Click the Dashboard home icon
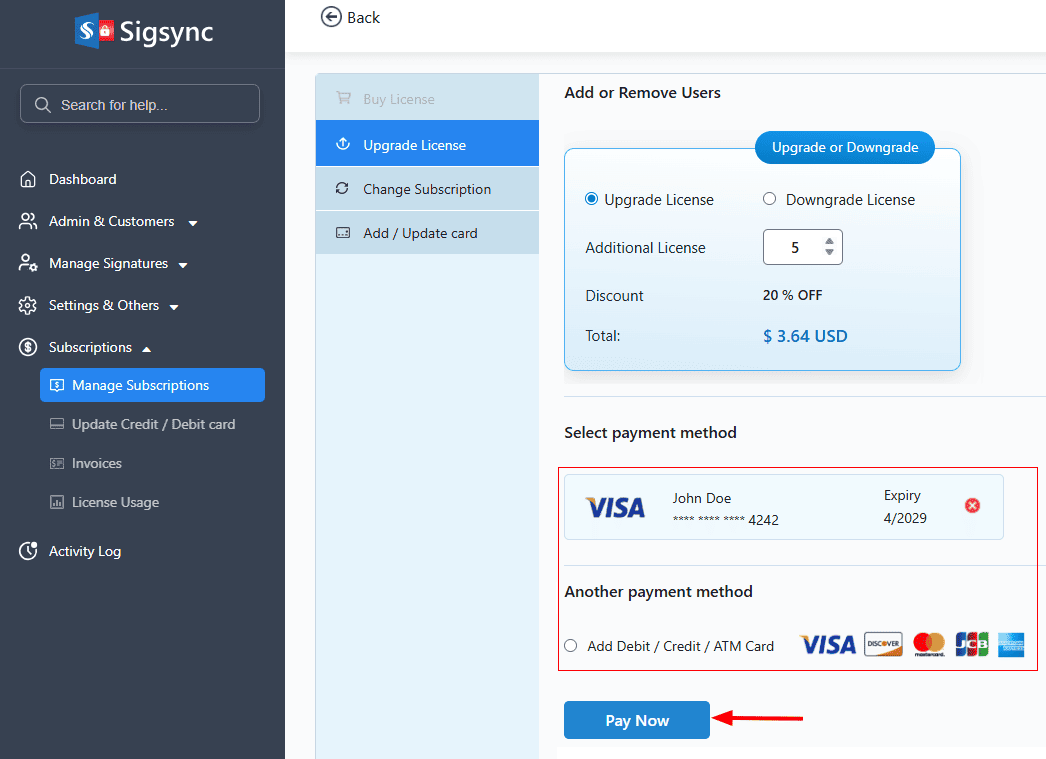The image size is (1046, 759). [x=29, y=180]
